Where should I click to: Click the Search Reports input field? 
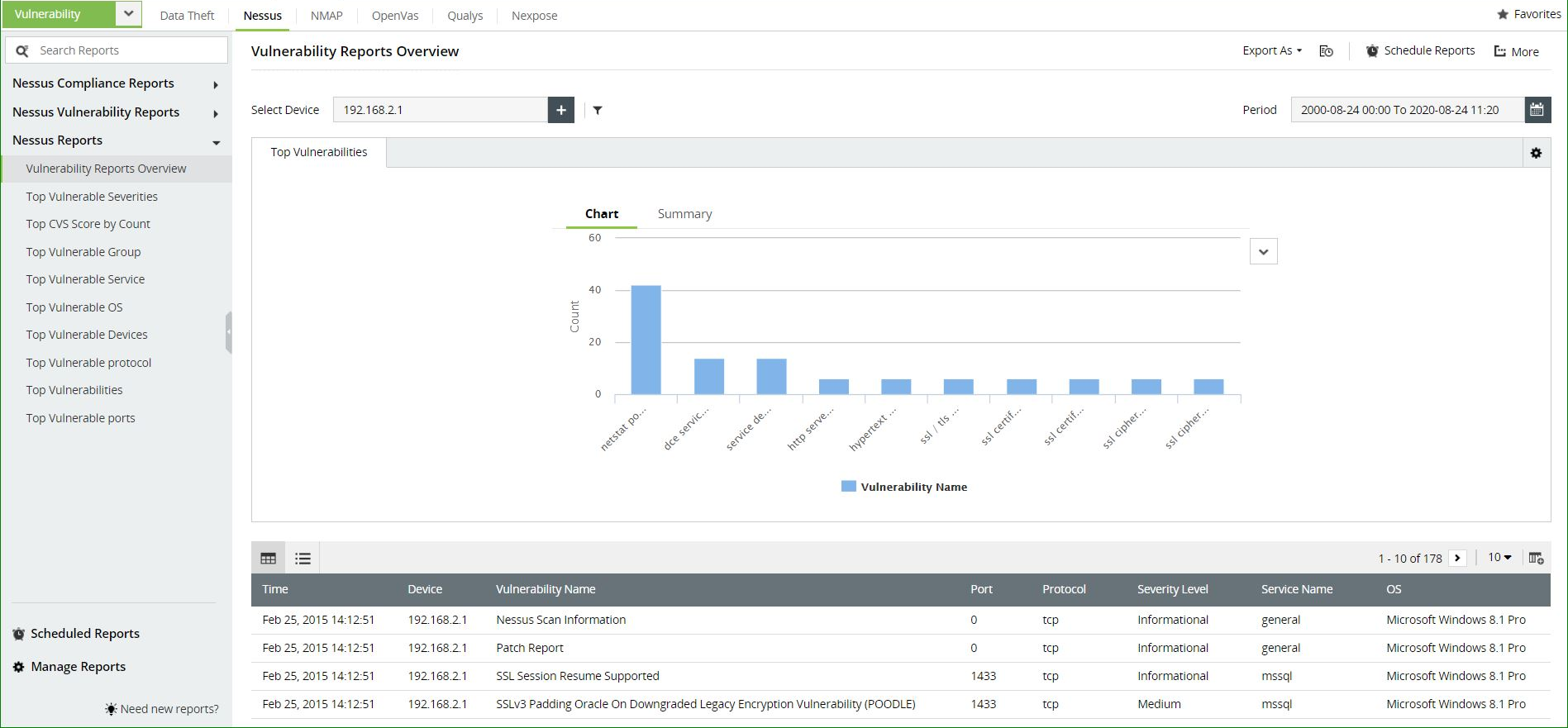(x=117, y=50)
